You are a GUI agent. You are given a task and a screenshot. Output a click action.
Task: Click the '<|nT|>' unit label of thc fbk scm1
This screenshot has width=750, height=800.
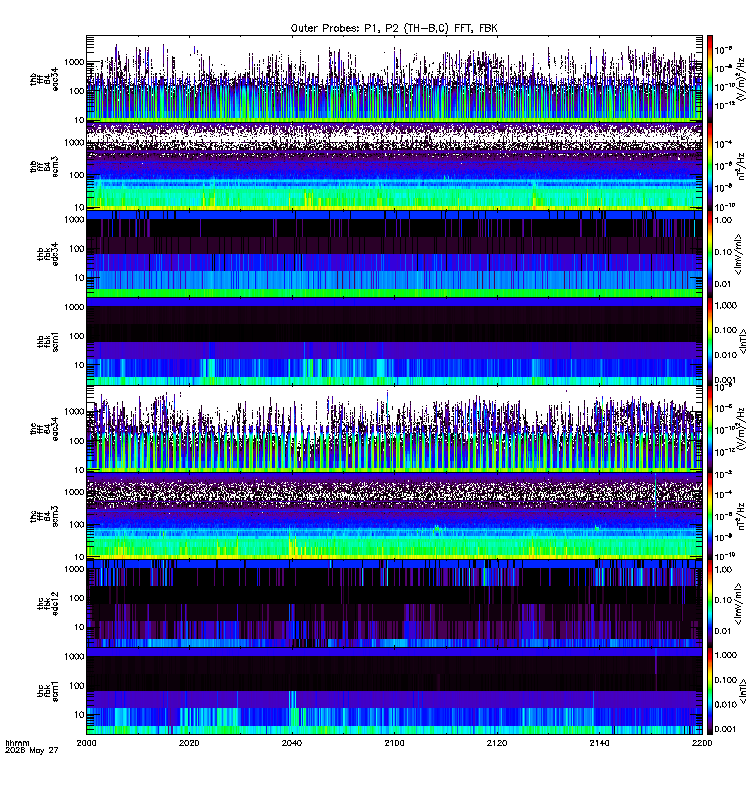click(743, 691)
